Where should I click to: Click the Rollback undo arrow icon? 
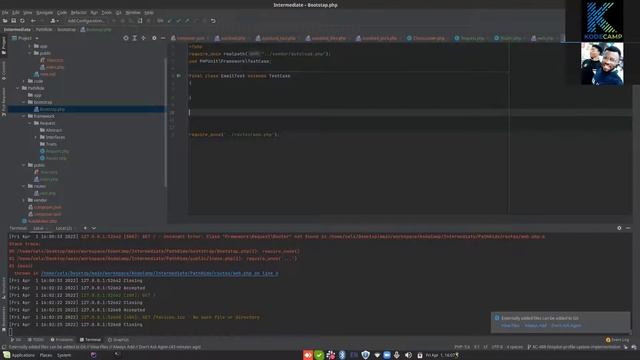(213, 21)
